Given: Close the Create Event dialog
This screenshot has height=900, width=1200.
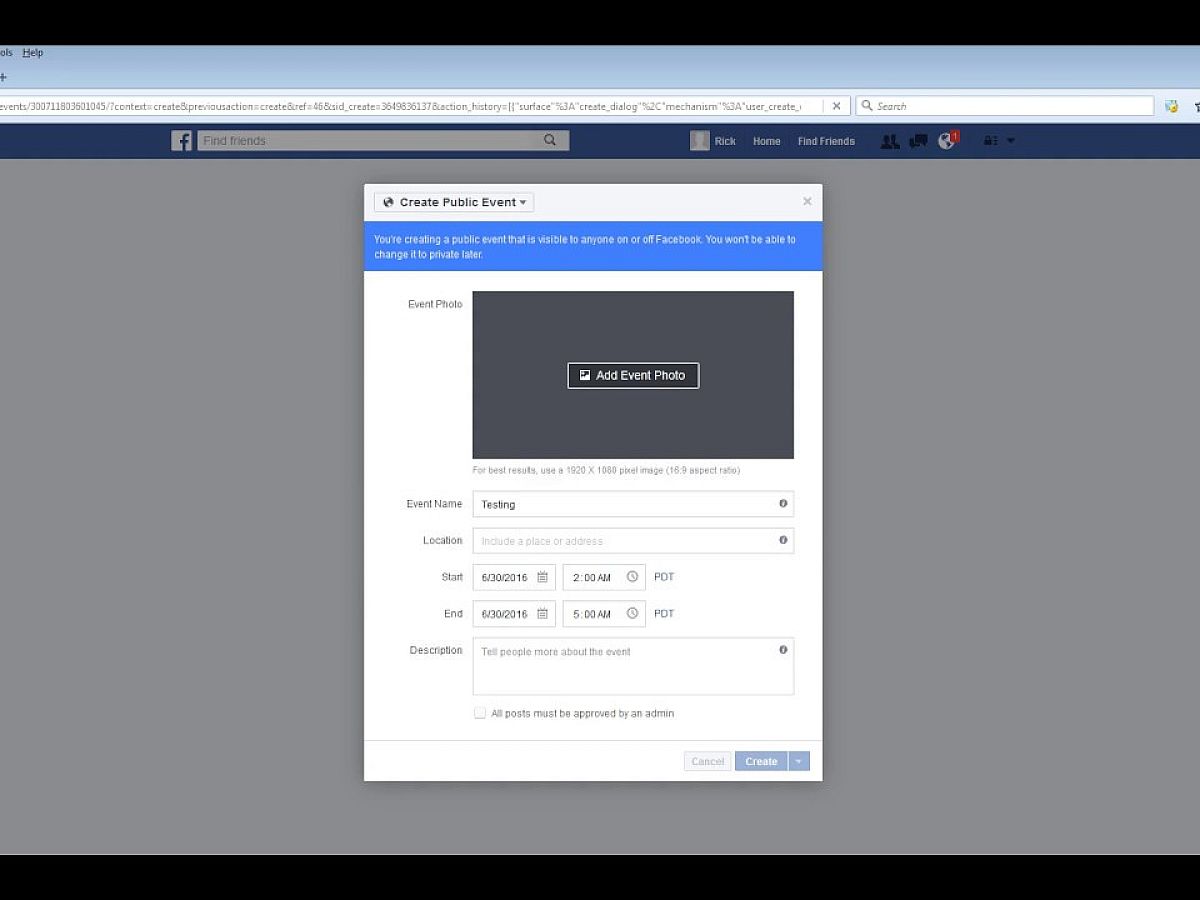Looking at the screenshot, I should click(807, 201).
